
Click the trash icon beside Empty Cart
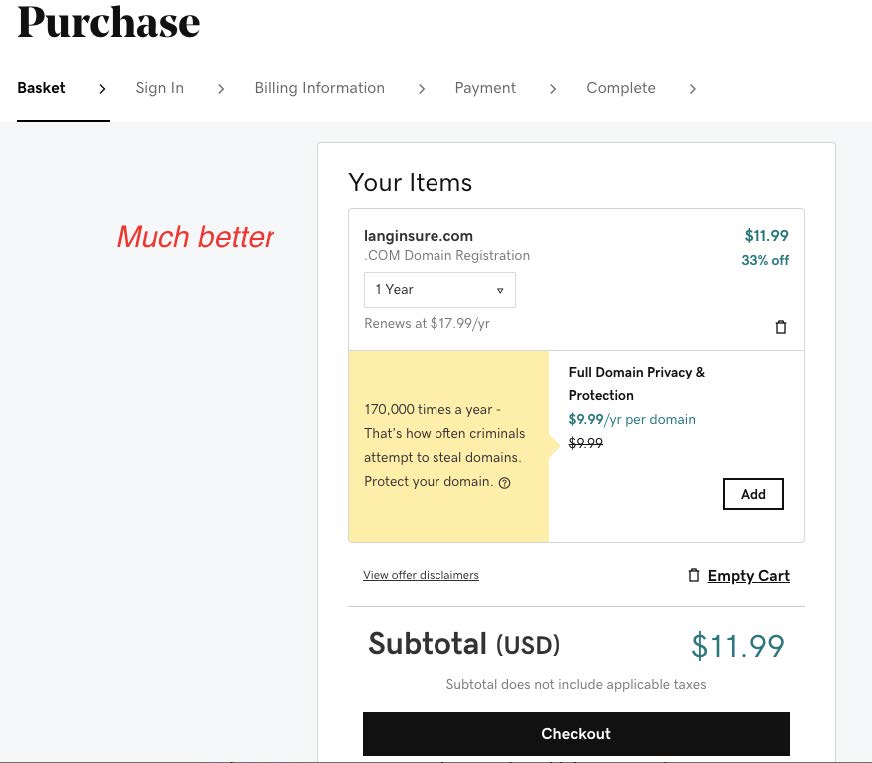[694, 576]
